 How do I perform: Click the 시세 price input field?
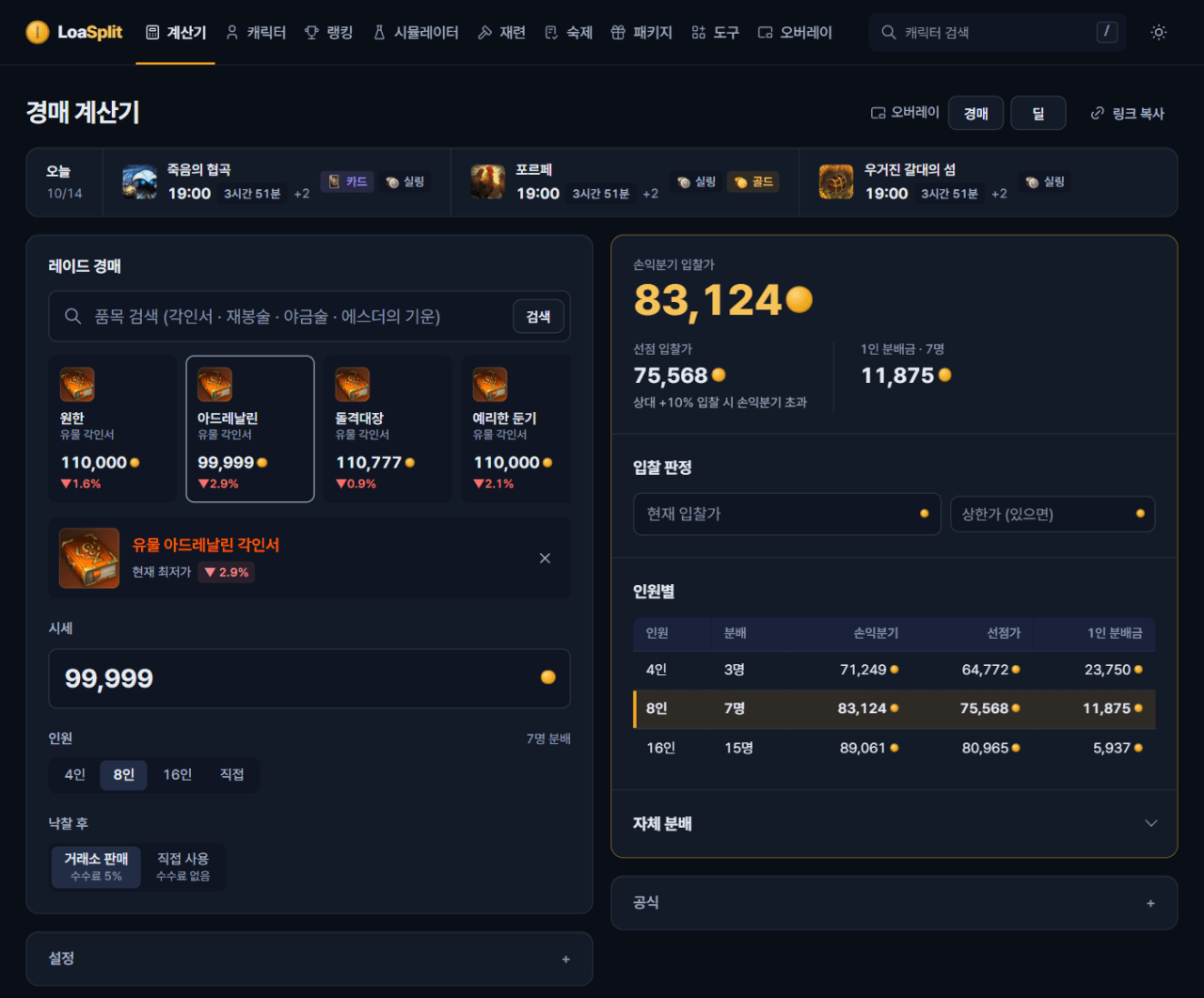[309, 678]
